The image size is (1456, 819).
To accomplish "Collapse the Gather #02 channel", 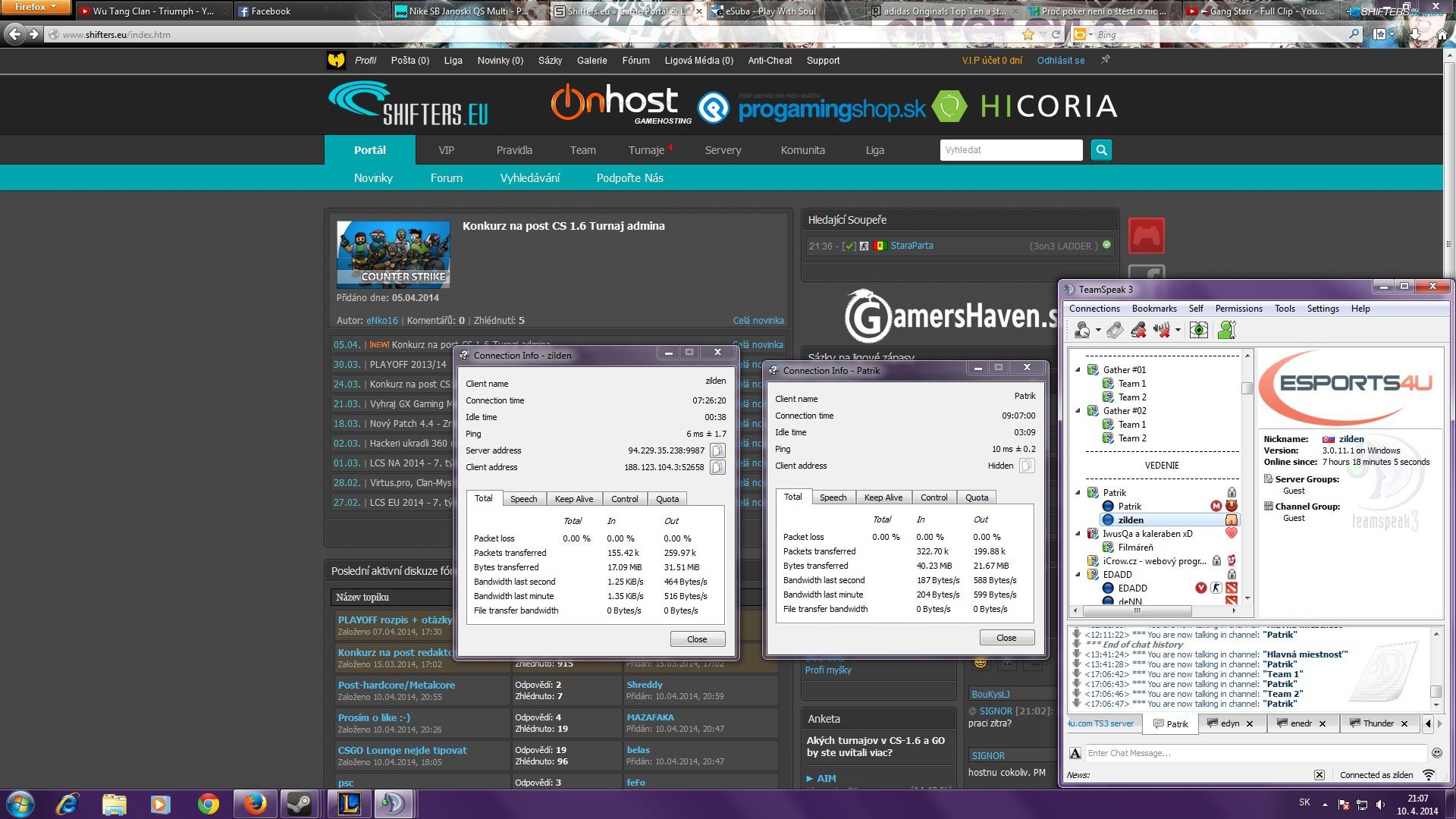I will tap(1078, 411).
